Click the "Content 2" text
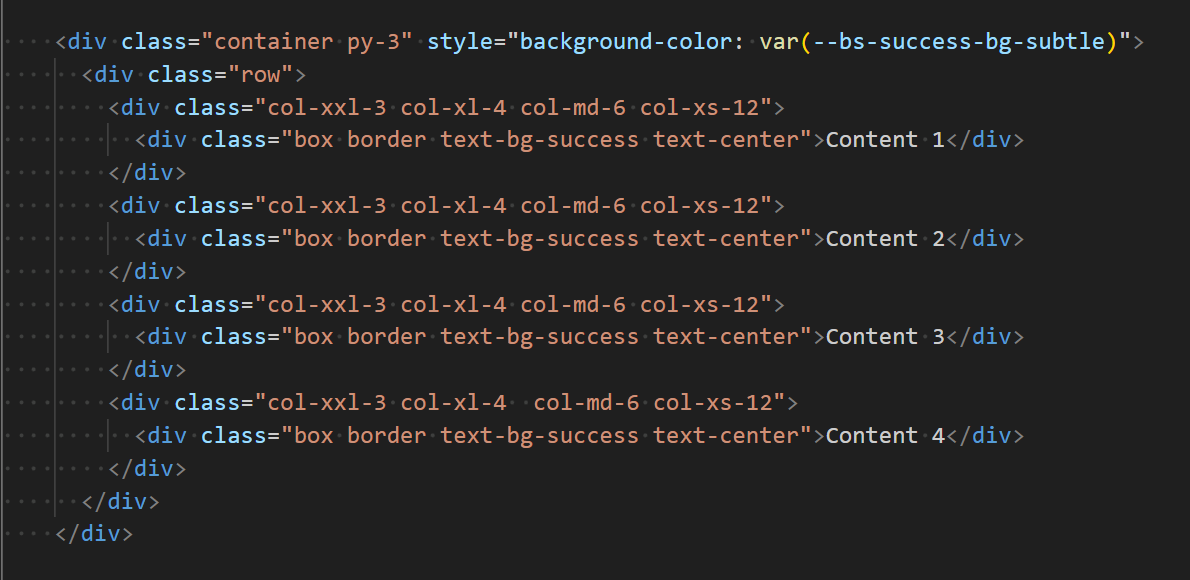The height and width of the screenshot is (580, 1190). [x=885, y=238]
